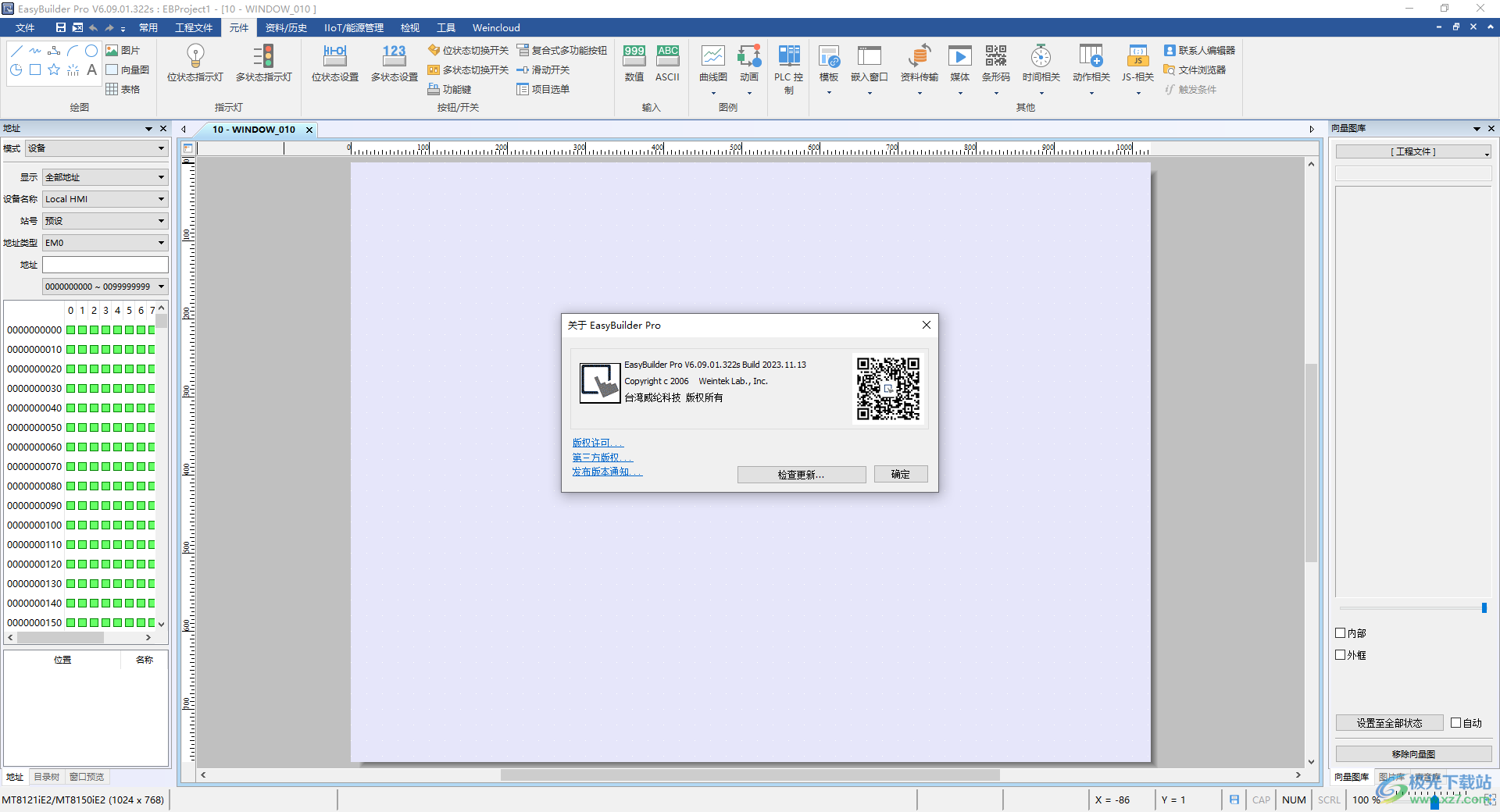Insert a Vector image (向量图)
The image size is (1500, 812).
(x=127, y=69)
